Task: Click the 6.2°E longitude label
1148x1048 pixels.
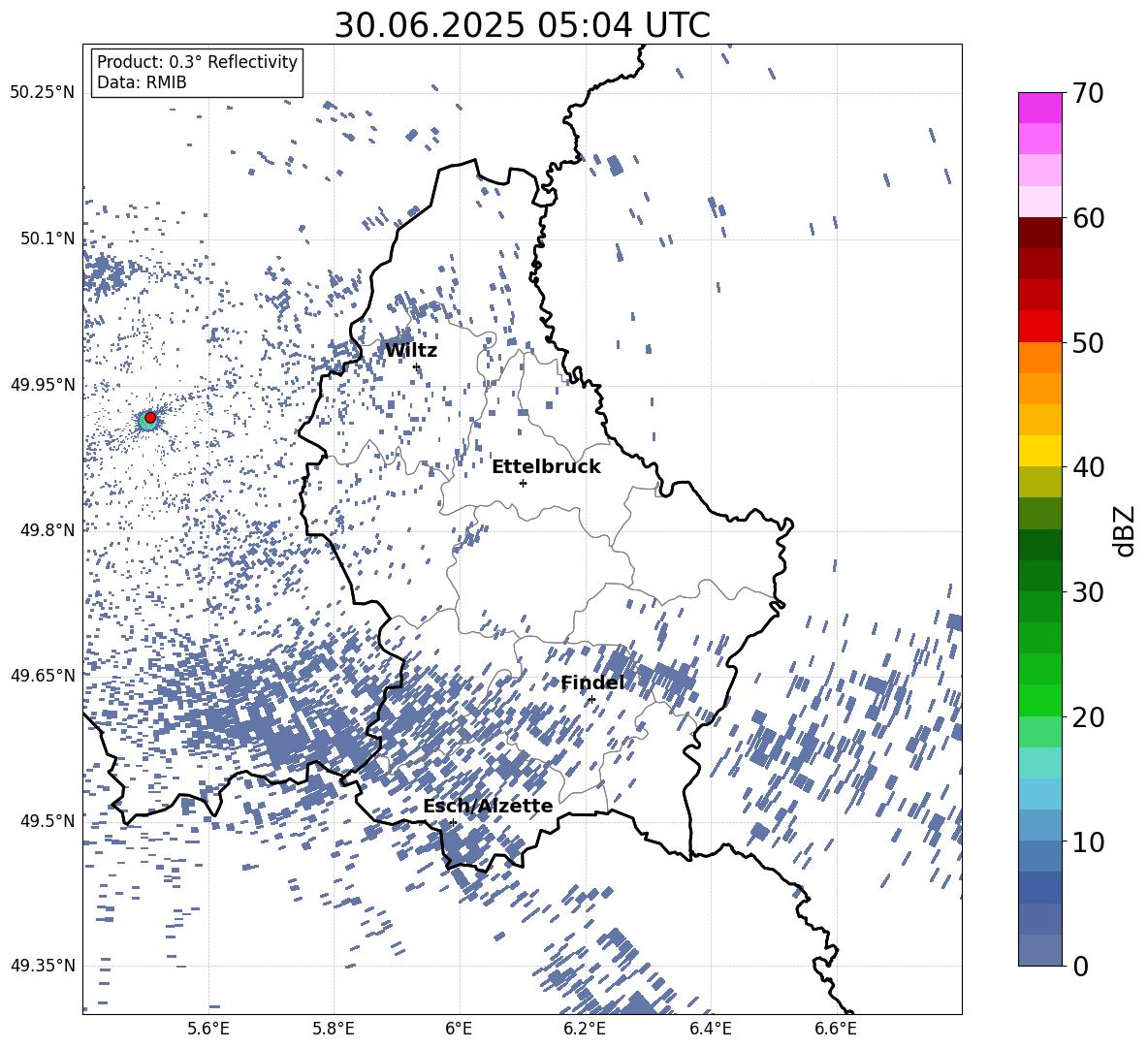Action: point(585,1029)
